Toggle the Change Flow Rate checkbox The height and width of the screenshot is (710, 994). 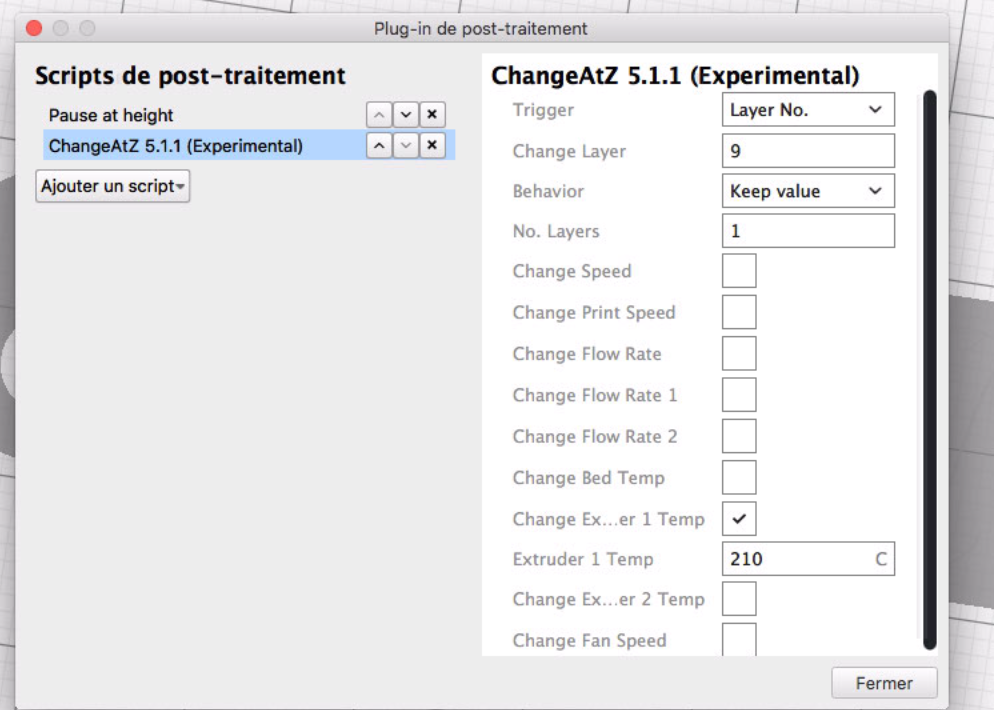[x=739, y=354]
